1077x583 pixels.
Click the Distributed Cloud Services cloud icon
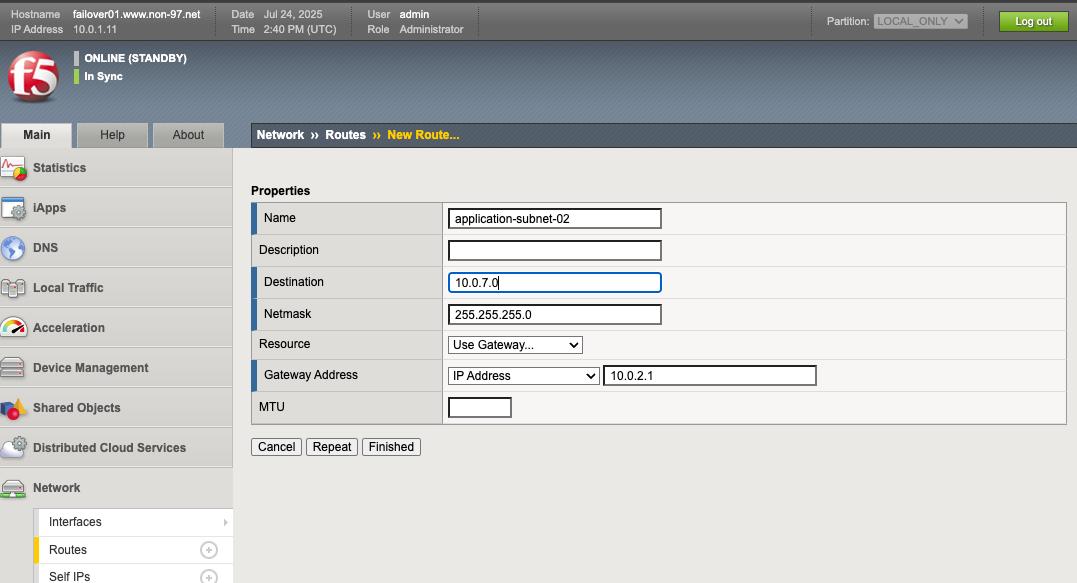pyautogui.click(x=14, y=447)
